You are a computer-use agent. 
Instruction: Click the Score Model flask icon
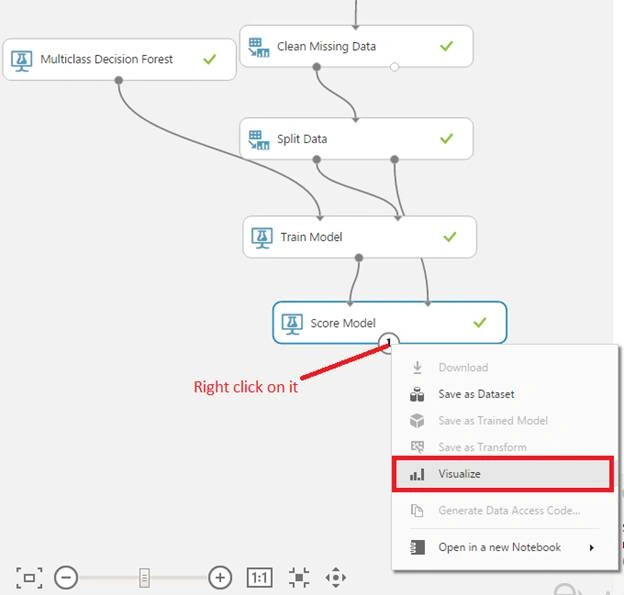pos(292,324)
